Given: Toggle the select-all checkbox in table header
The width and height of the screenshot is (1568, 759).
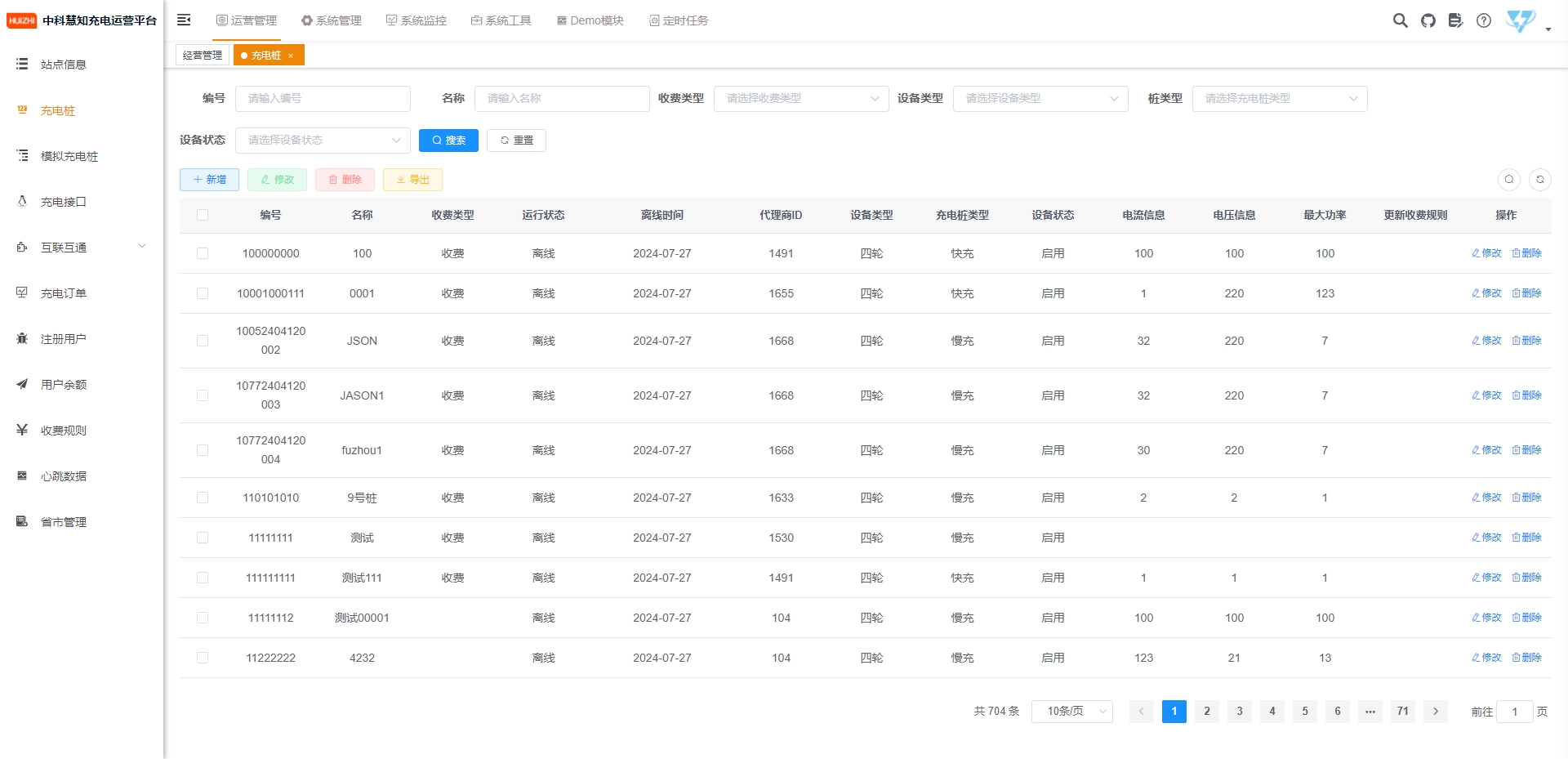Looking at the screenshot, I should coord(203,215).
